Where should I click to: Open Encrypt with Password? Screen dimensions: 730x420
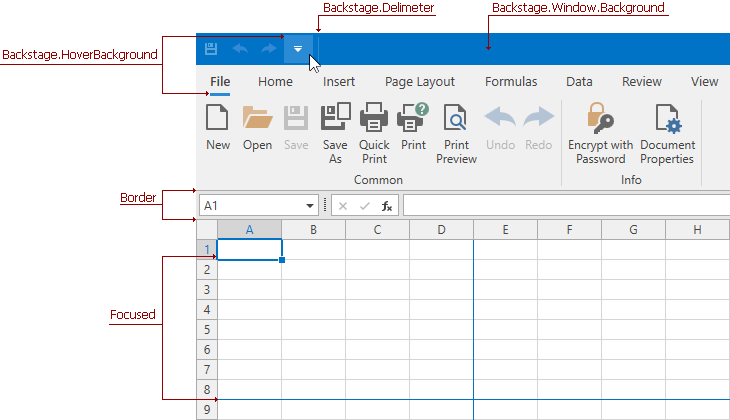point(600,134)
